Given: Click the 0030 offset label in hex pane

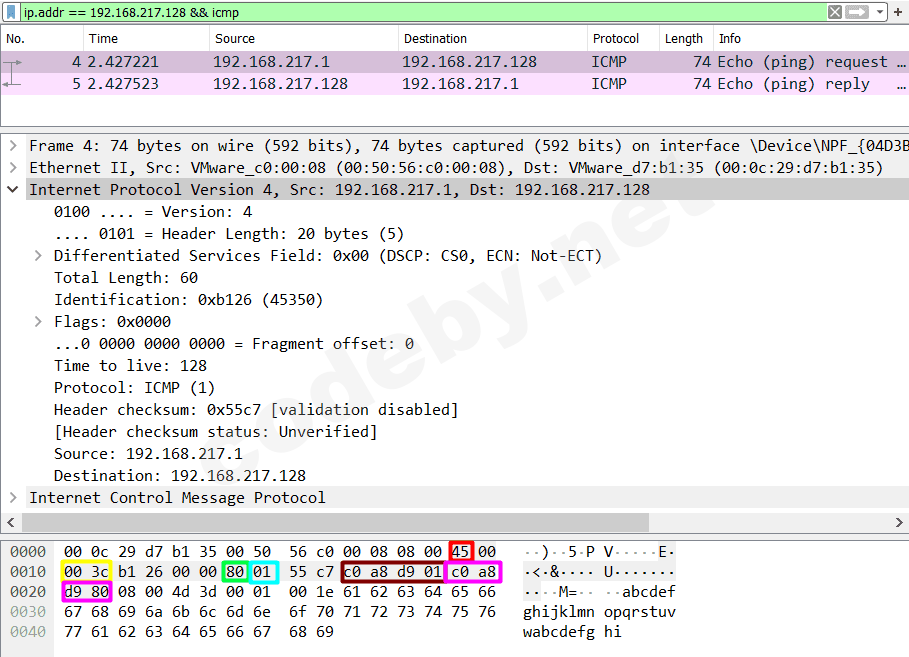Looking at the screenshot, I should point(28,612).
